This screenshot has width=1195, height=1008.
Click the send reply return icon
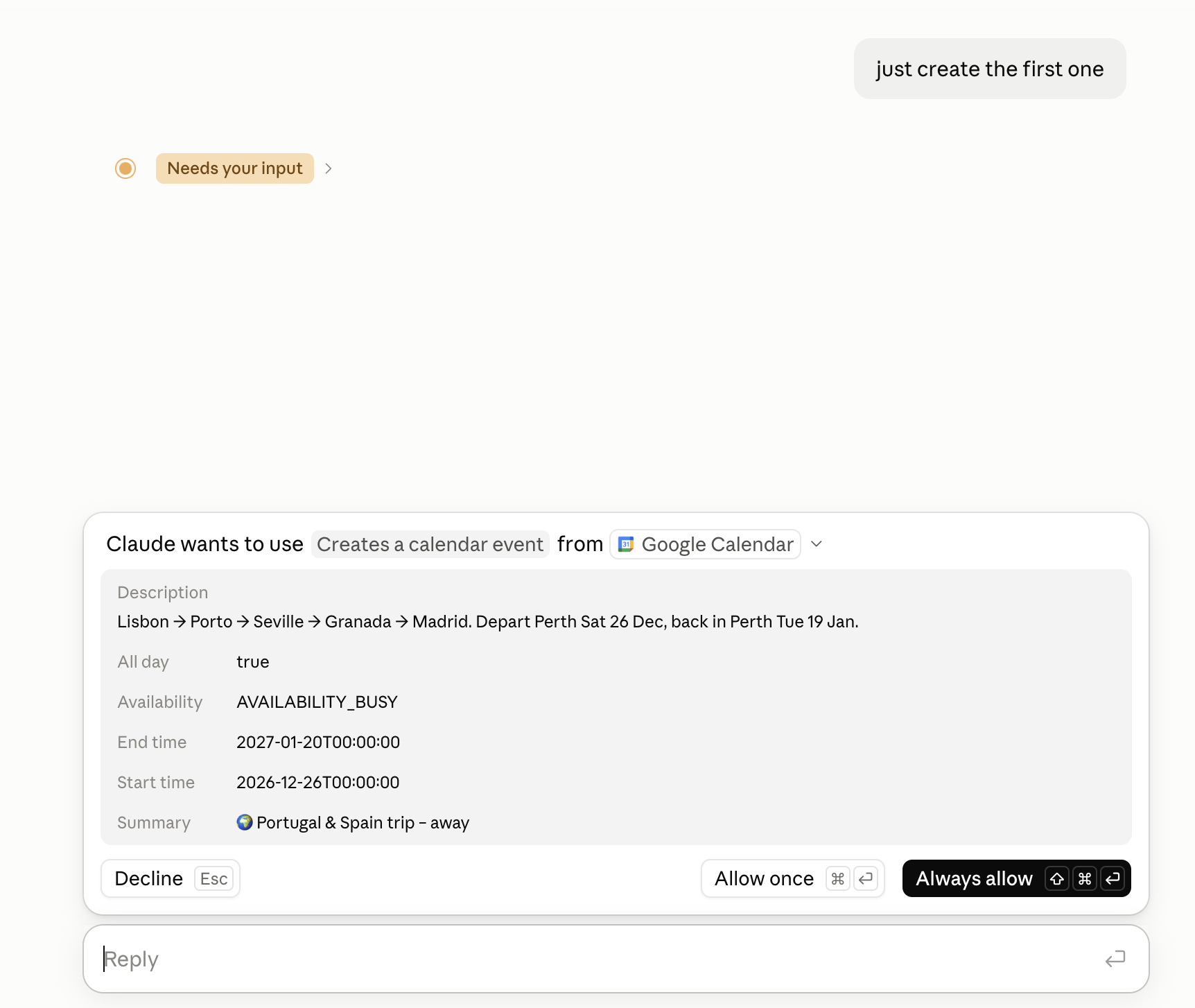[x=1115, y=959]
